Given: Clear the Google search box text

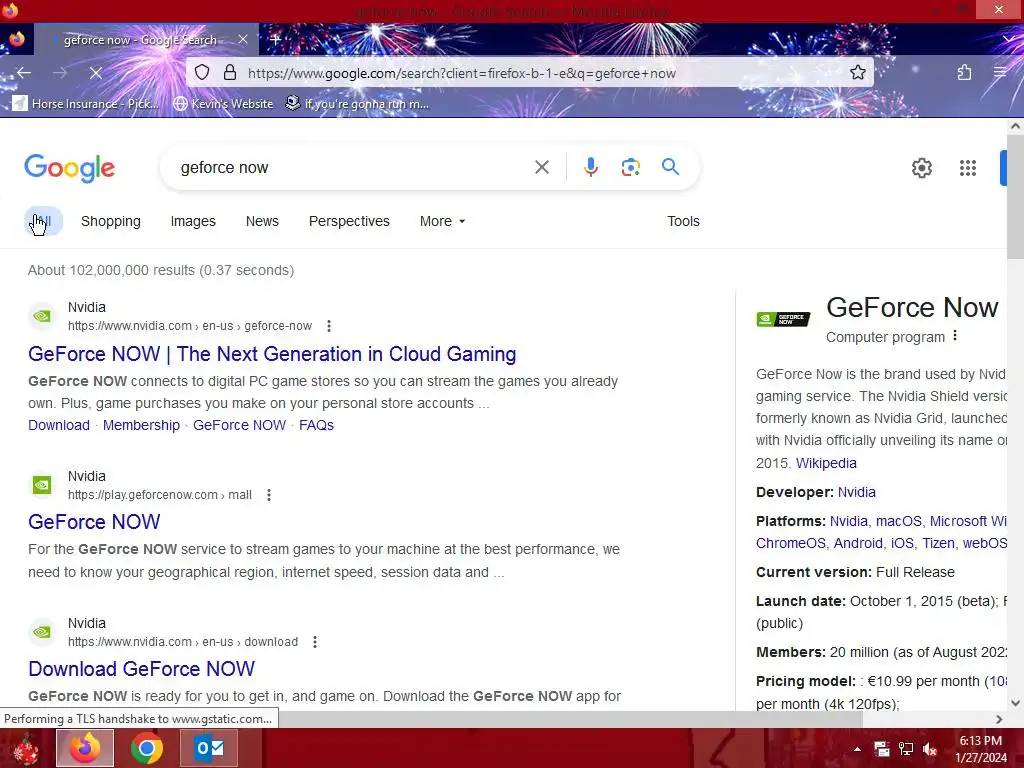Looking at the screenshot, I should click(541, 167).
